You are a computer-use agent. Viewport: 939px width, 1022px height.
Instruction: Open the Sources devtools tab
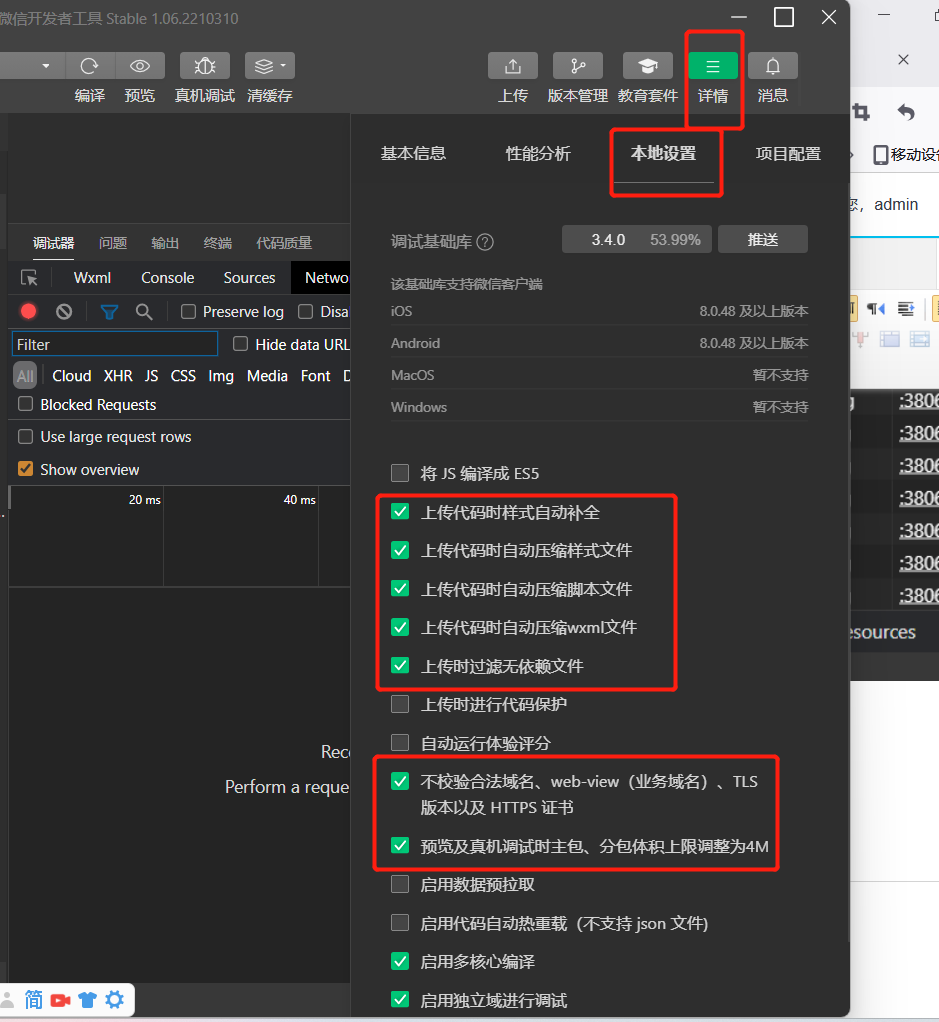pyautogui.click(x=249, y=278)
